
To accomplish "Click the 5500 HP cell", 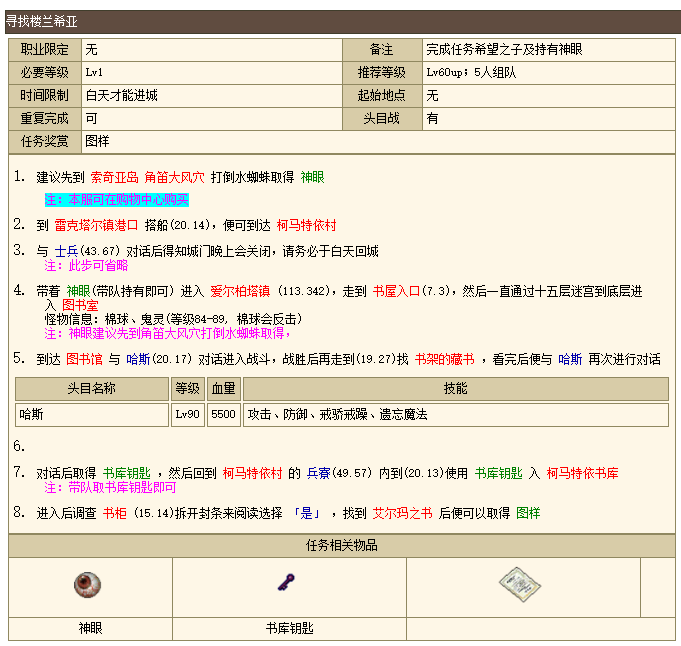I will pyautogui.click(x=224, y=414).
